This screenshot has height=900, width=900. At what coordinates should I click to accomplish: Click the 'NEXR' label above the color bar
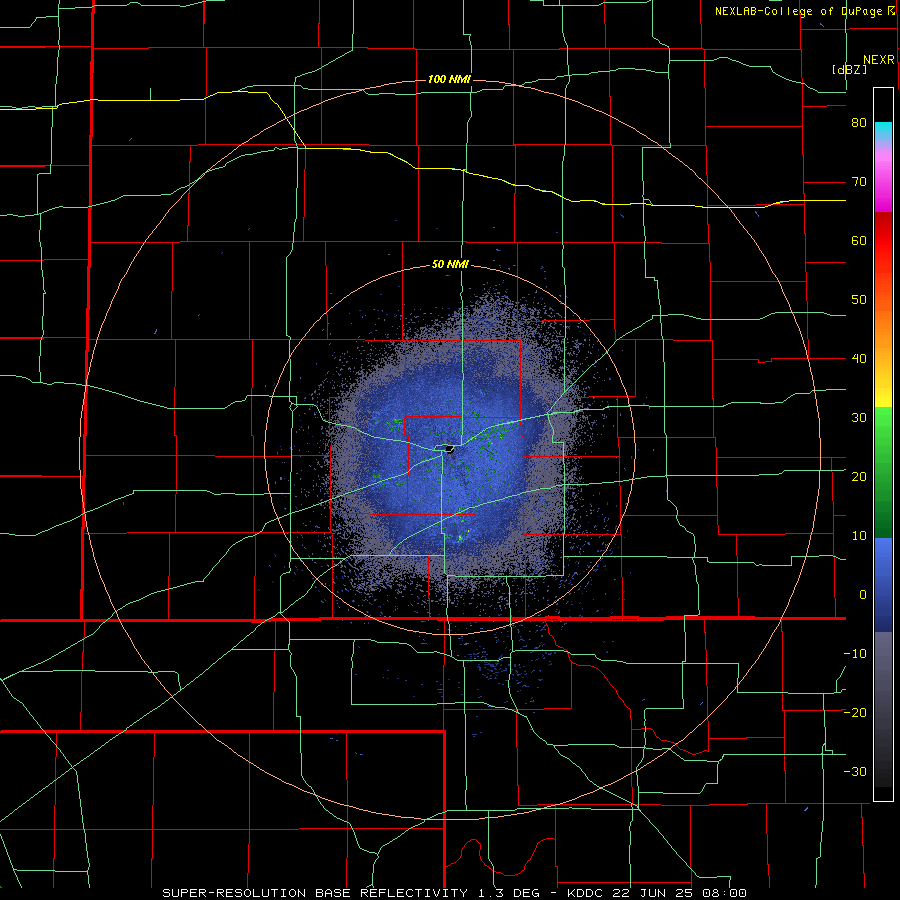pyautogui.click(x=879, y=60)
